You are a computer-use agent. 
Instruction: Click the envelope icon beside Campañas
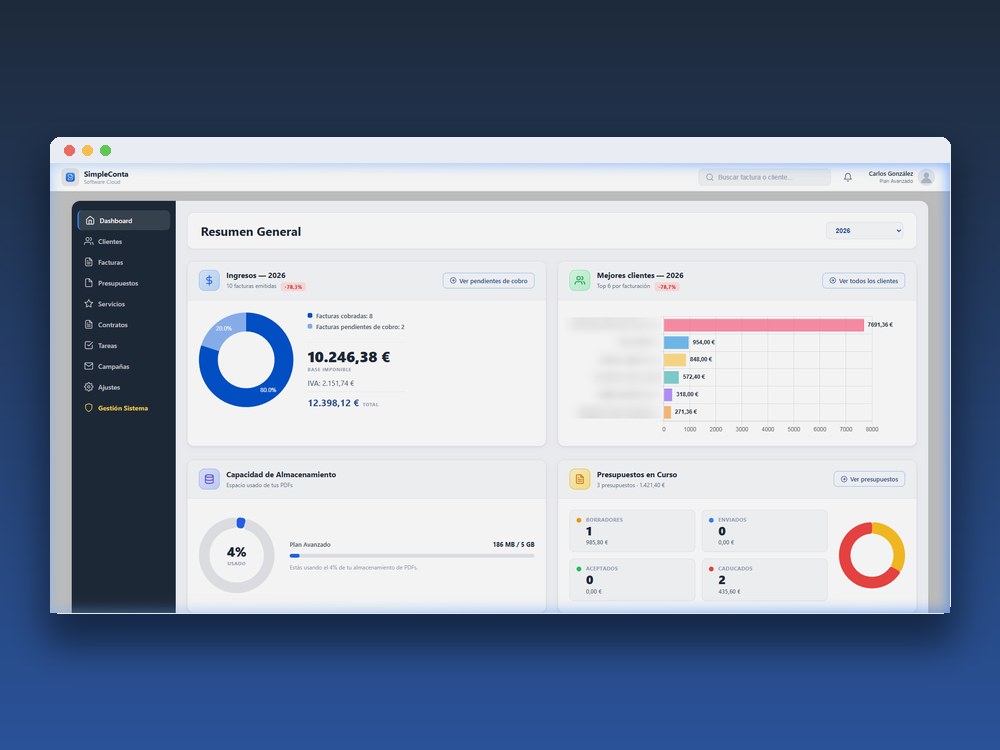tap(89, 366)
